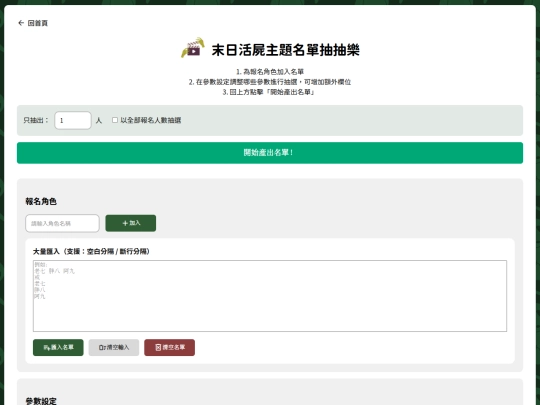Click the green 開始產出名單 button
The height and width of the screenshot is (405, 540).
270,153
